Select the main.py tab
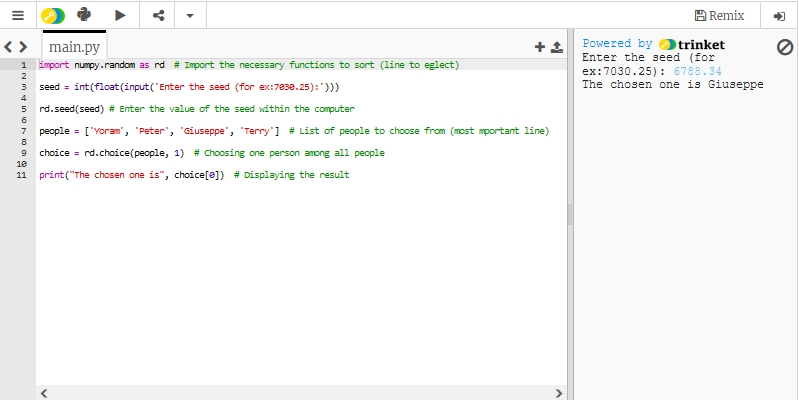The width and height of the screenshot is (799, 400). click(x=74, y=46)
